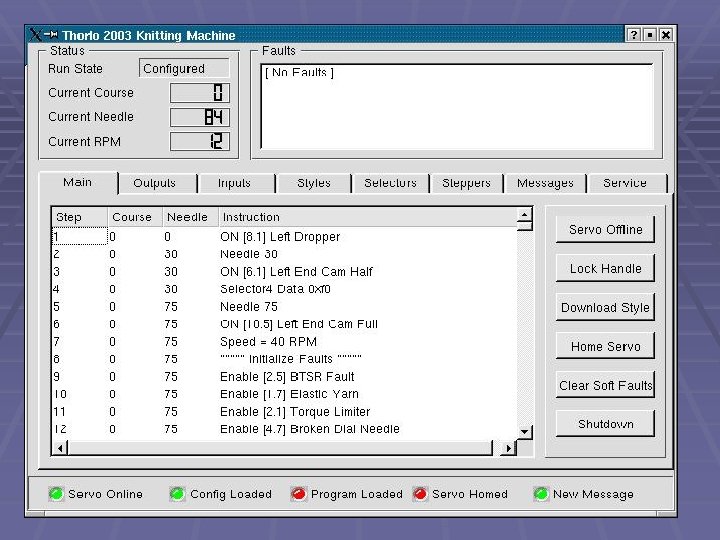This screenshot has height=540, width=720.
Task: Click the question mark help button
Action: [634, 34]
